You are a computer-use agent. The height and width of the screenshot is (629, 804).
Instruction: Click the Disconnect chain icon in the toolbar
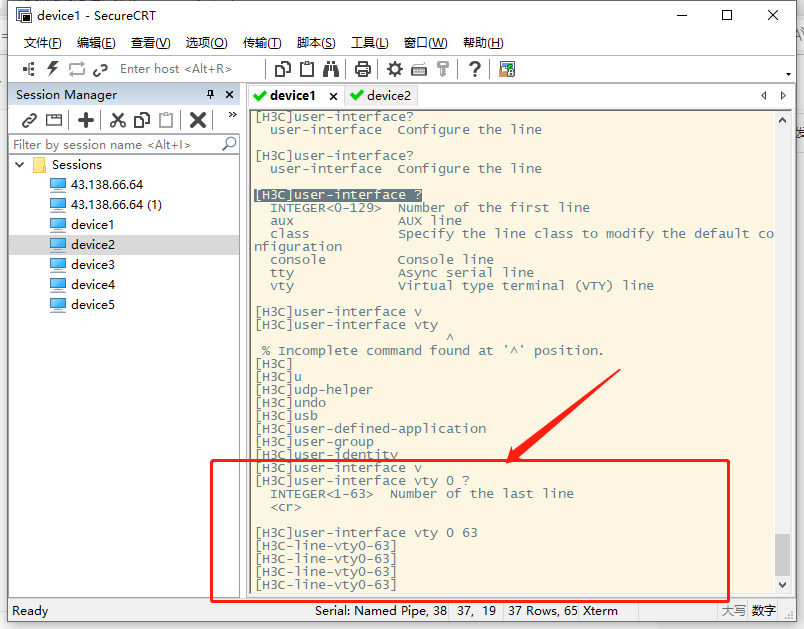point(100,69)
